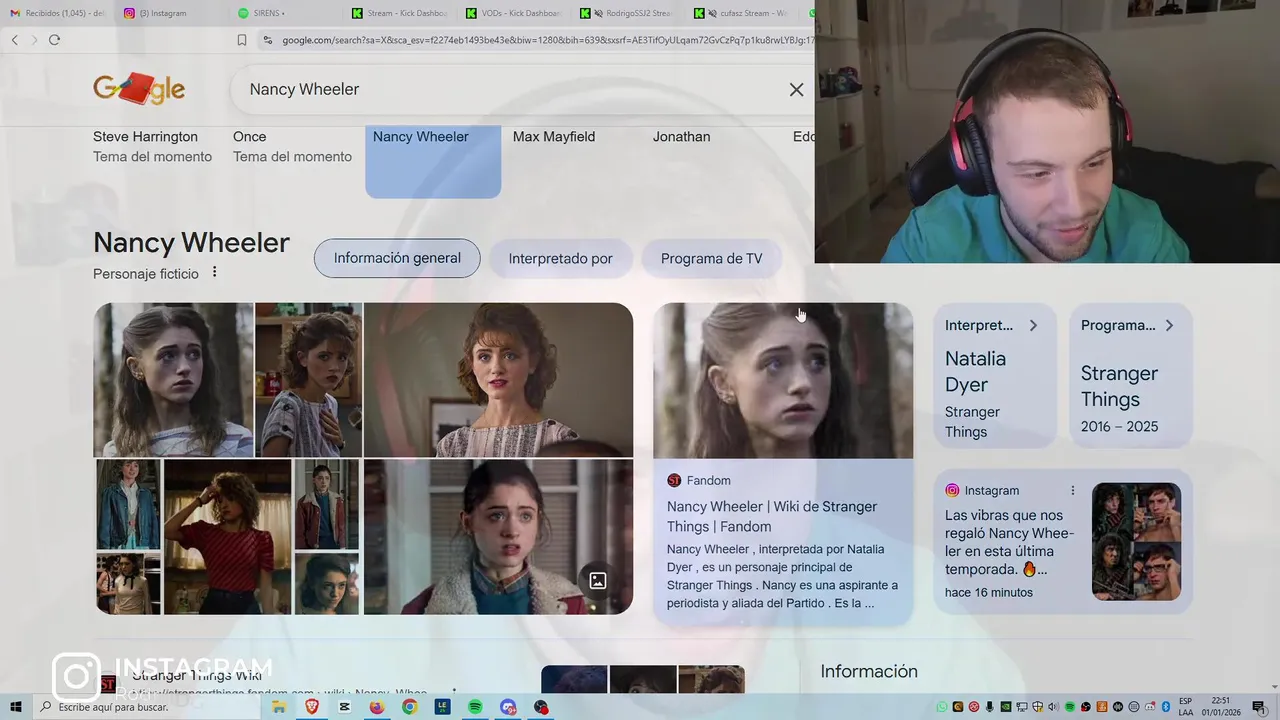Open Natalia Dyer actress card
Viewport: 1280px width, 720px height.
pos(994,375)
